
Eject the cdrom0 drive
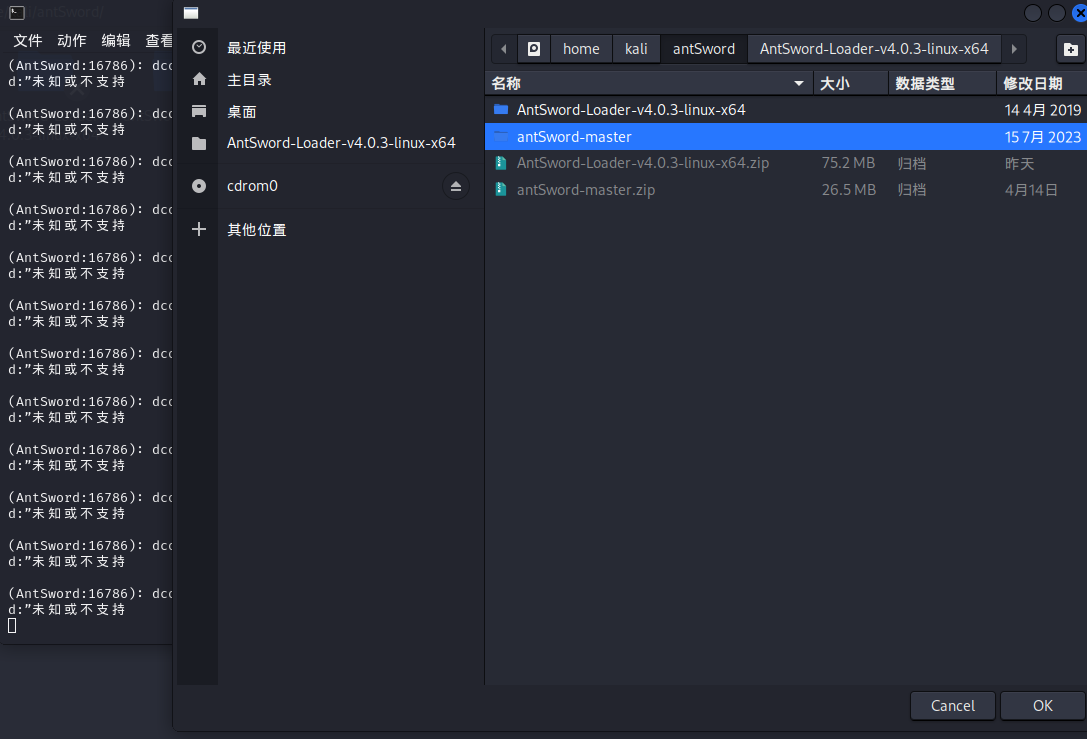455,186
